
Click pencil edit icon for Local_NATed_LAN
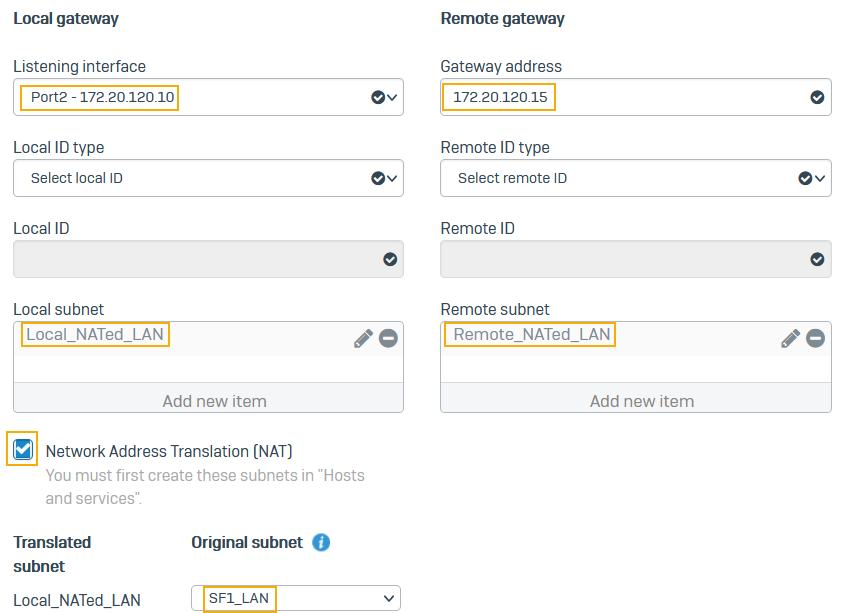pos(362,338)
